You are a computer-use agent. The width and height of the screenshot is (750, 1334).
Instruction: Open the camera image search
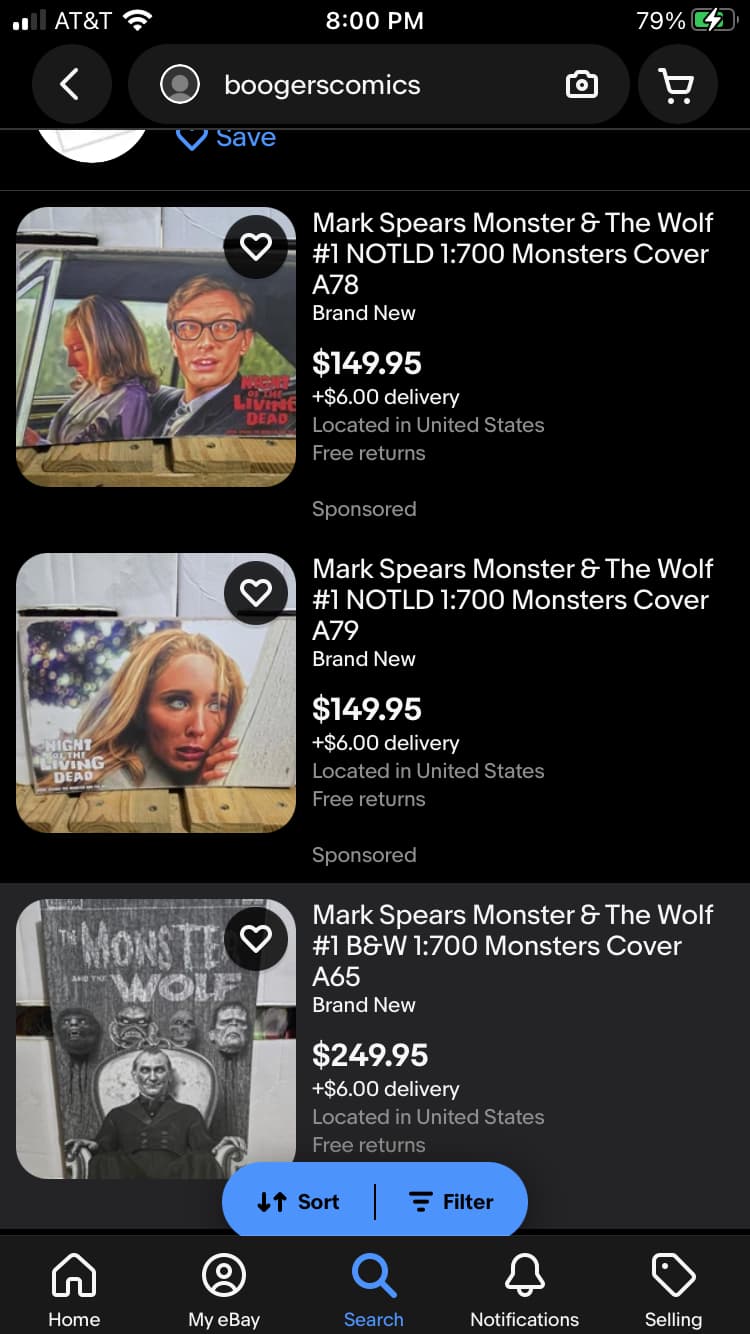click(582, 85)
